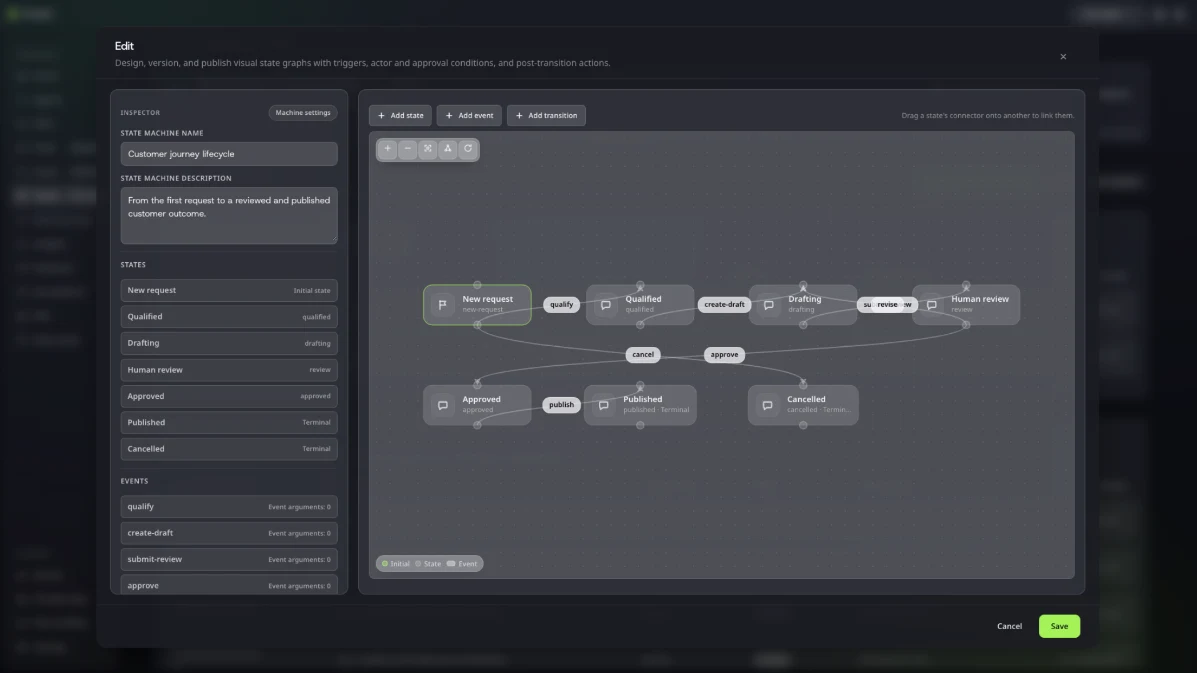Select the Drafting node on canvas

[803, 305]
